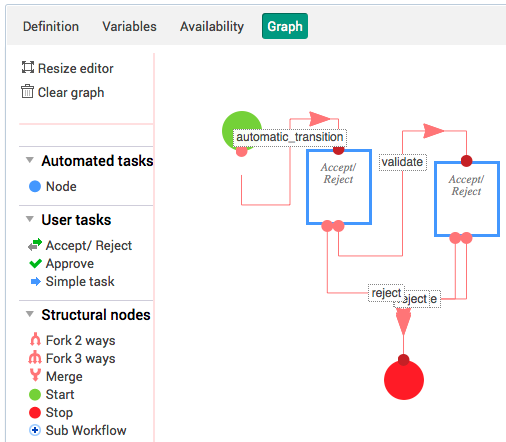Select the large red stop node in graph

[x=404, y=380]
